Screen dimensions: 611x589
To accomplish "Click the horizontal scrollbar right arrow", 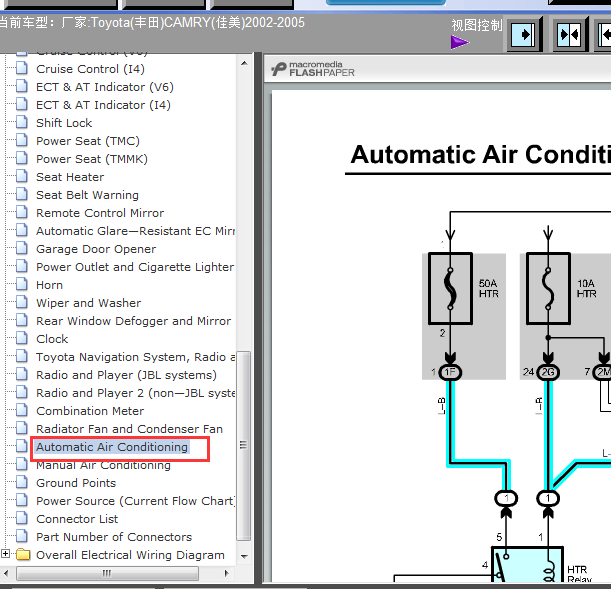I will [x=227, y=573].
